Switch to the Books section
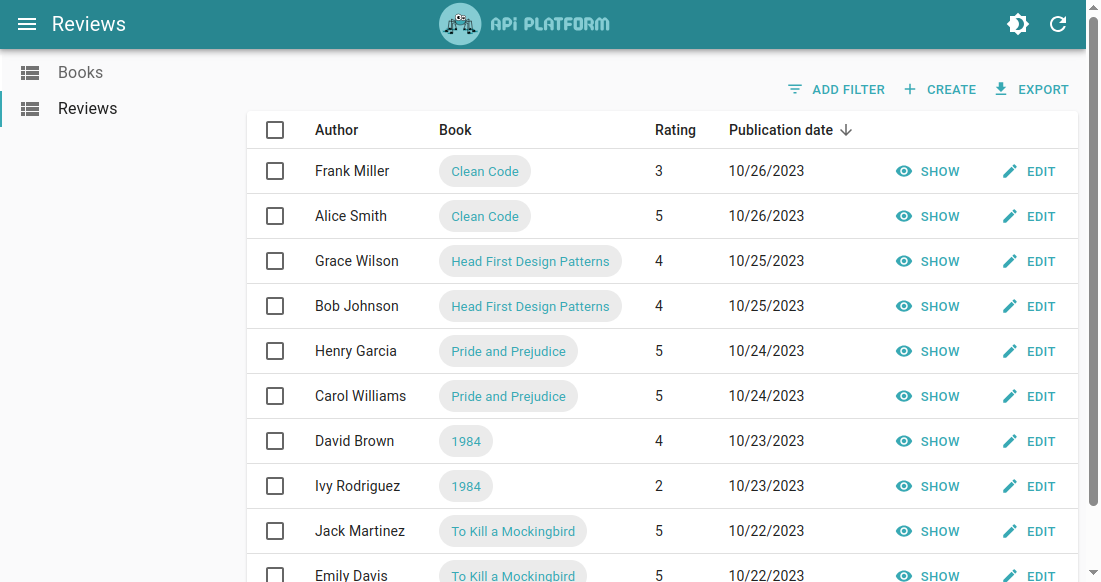Image resolution: width=1101 pixels, height=582 pixels. [80, 72]
